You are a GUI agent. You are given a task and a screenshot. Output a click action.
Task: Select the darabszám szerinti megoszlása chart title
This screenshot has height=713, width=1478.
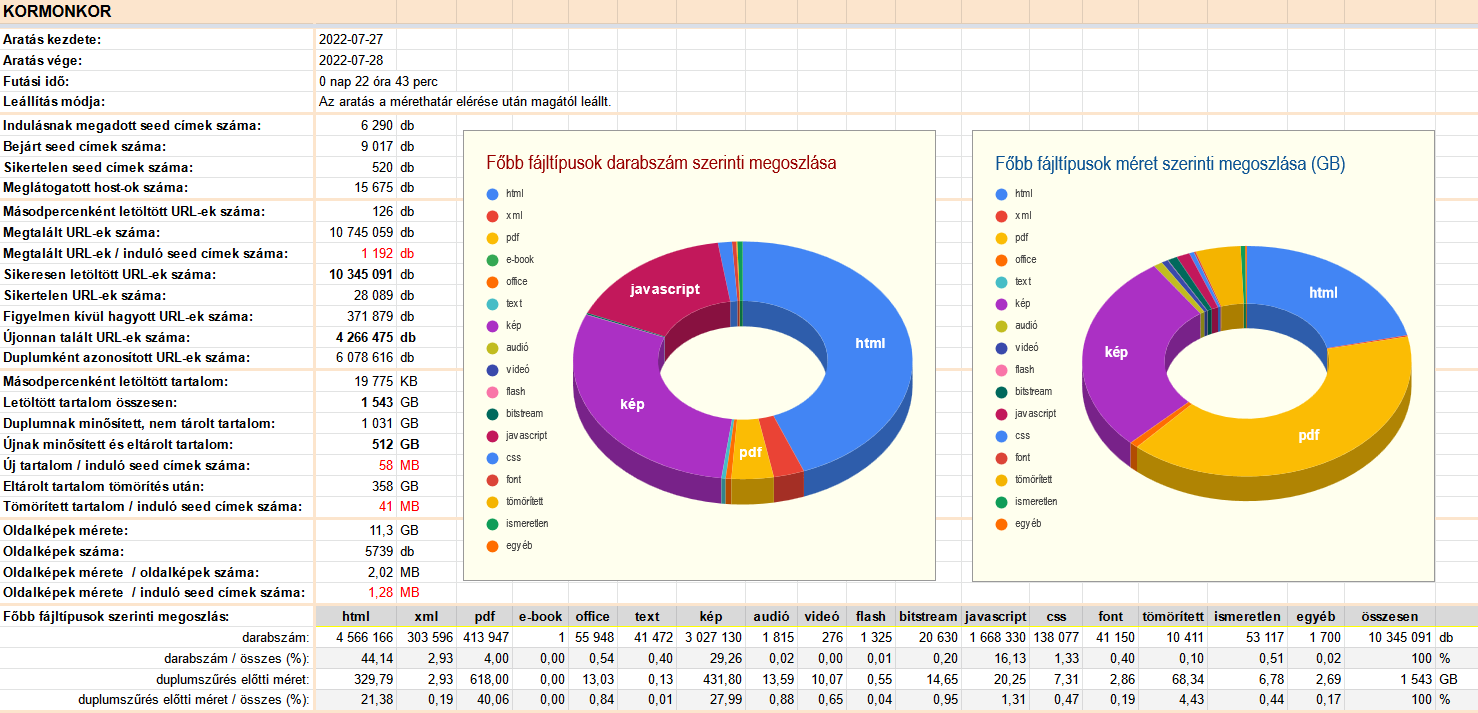point(661,163)
